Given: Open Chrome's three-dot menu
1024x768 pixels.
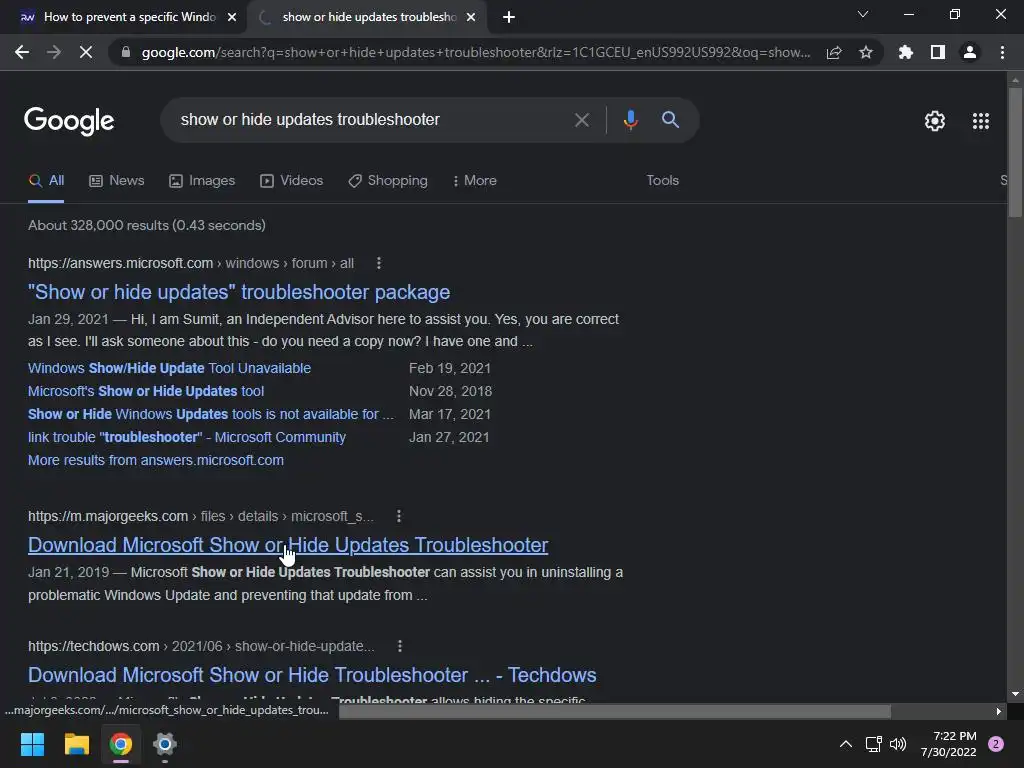Looking at the screenshot, I should [1002, 52].
